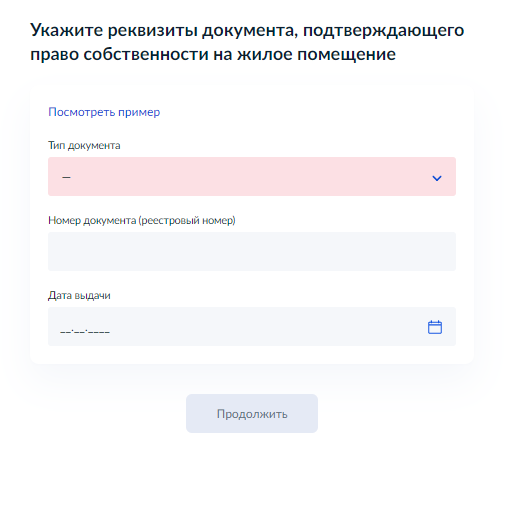View the example via Посмотреть пример
Image resolution: width=506 pixels, height=512 pixels.
click(x=104, y=112)
